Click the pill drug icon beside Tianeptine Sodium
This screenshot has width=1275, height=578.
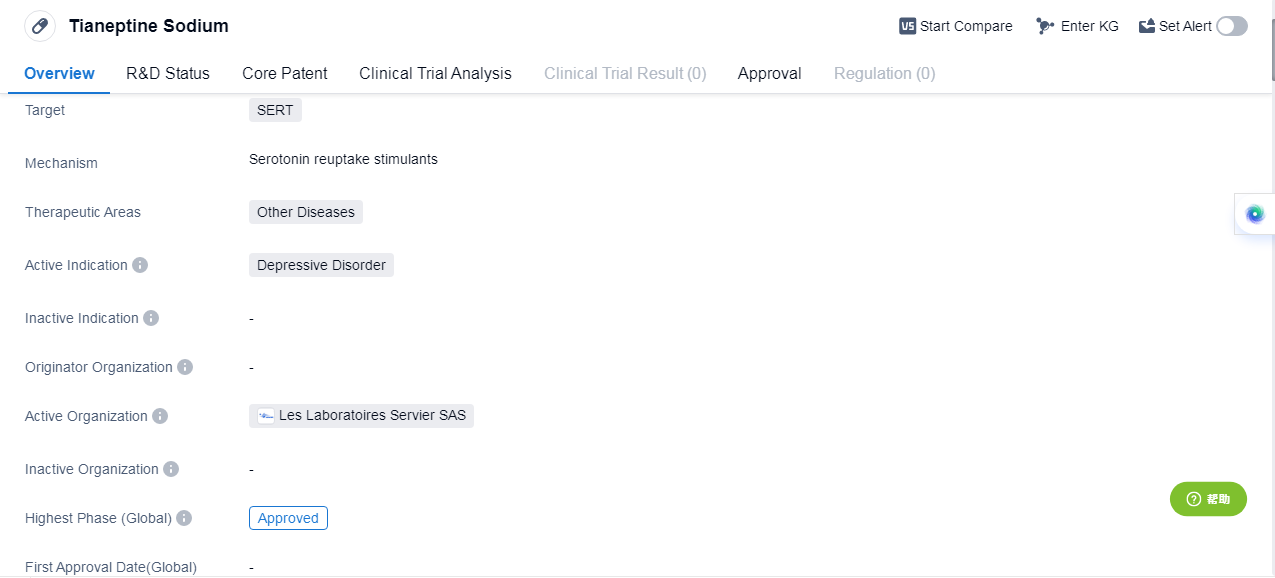(40, 26)
